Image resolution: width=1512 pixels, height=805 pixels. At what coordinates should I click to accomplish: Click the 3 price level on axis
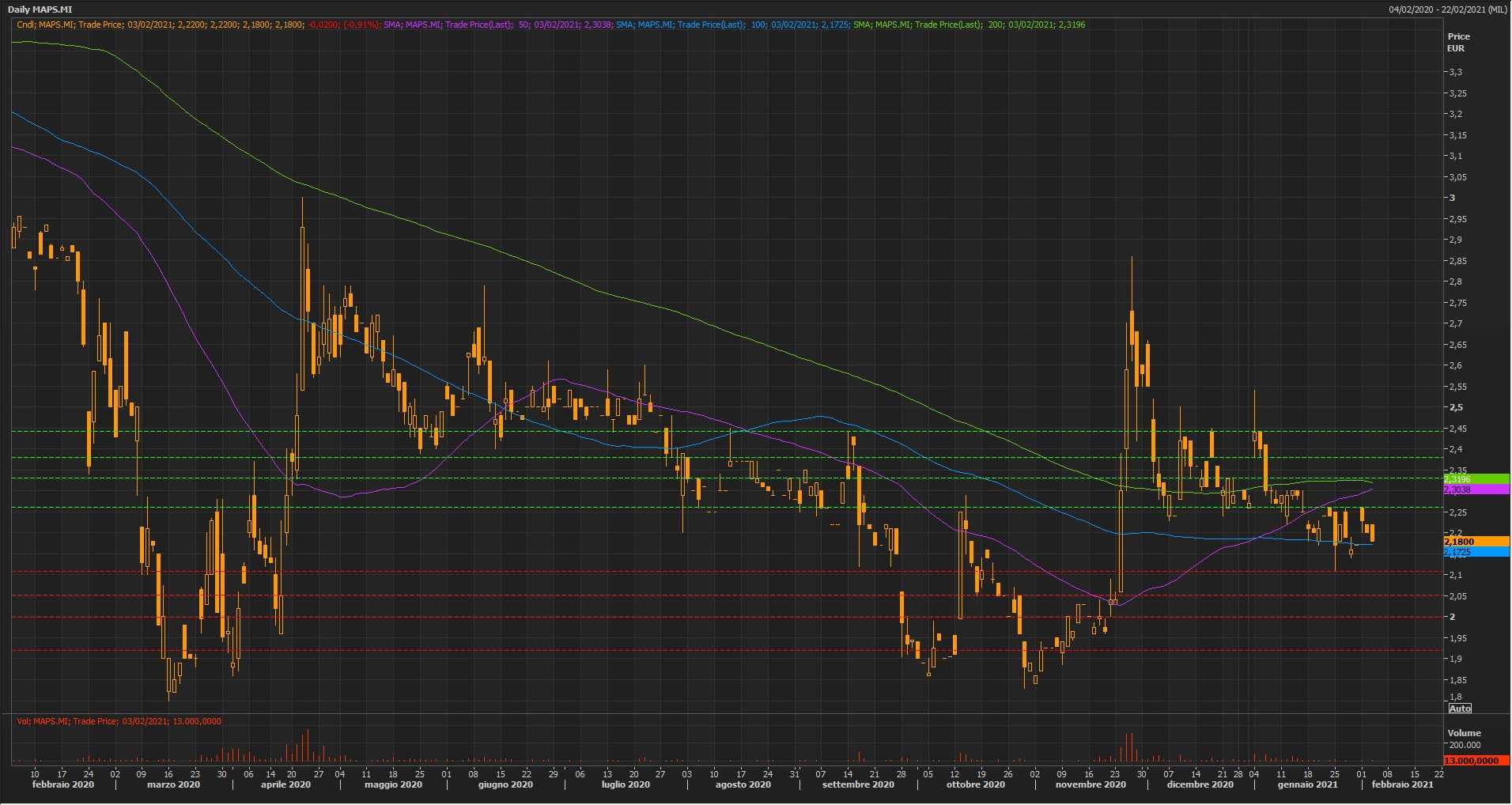(x=1451, y=198)
